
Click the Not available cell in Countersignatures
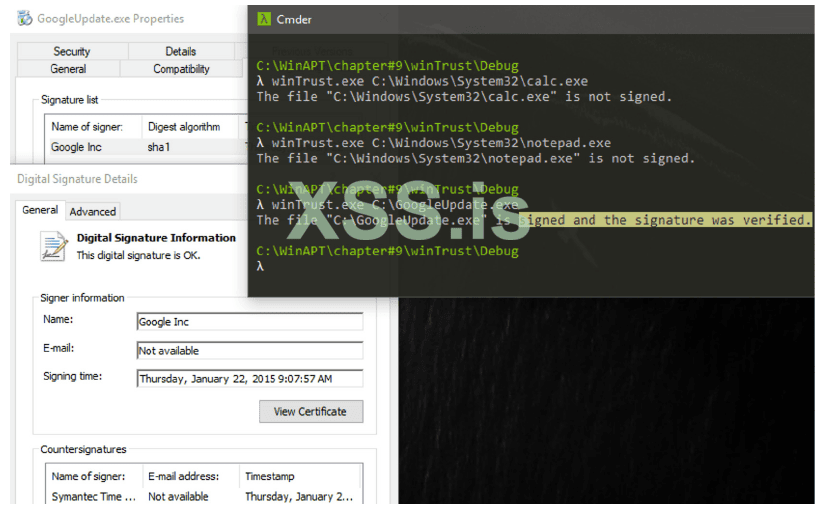(178, 496)
